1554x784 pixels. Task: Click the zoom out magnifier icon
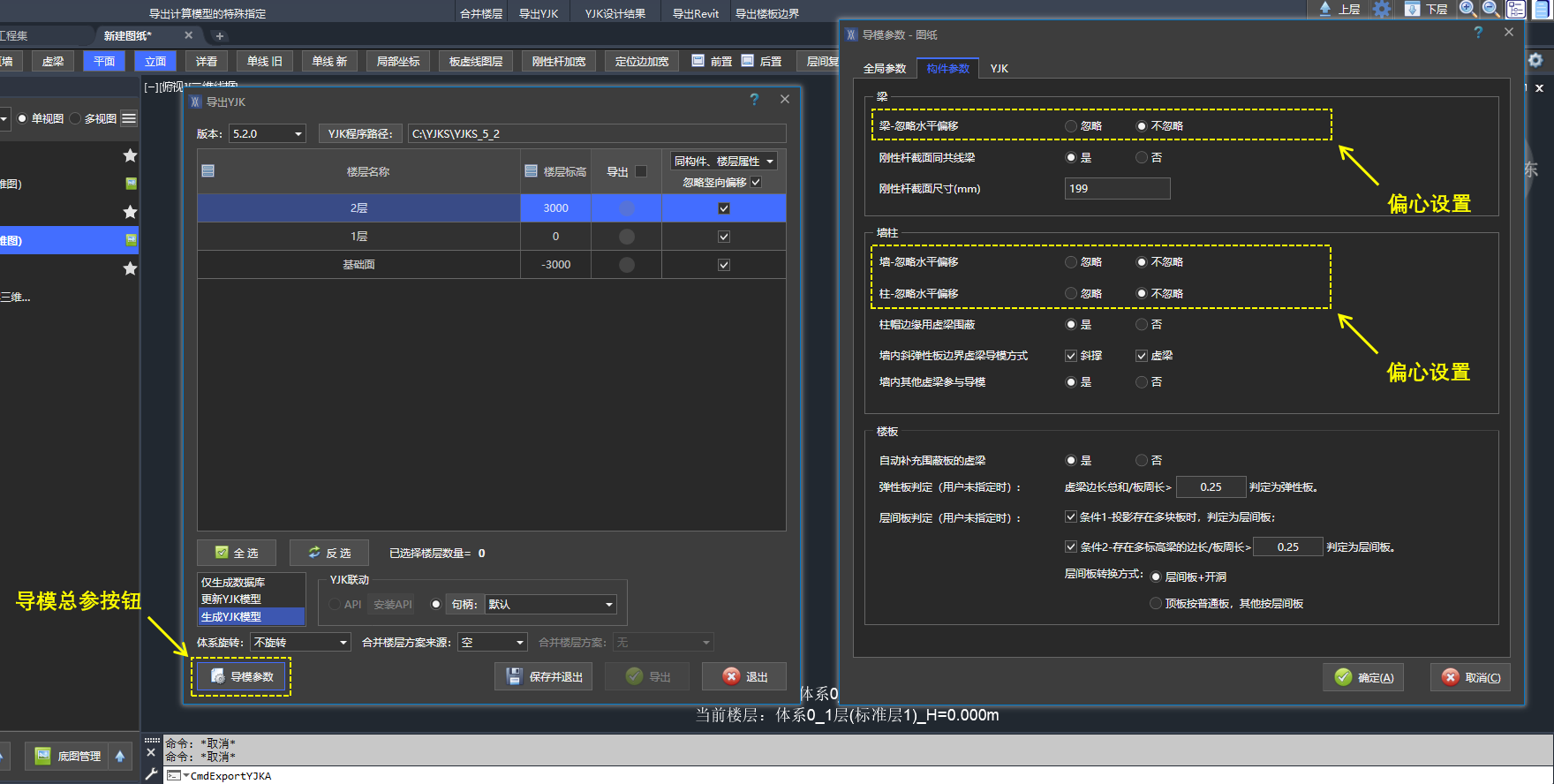(1490, 9)
